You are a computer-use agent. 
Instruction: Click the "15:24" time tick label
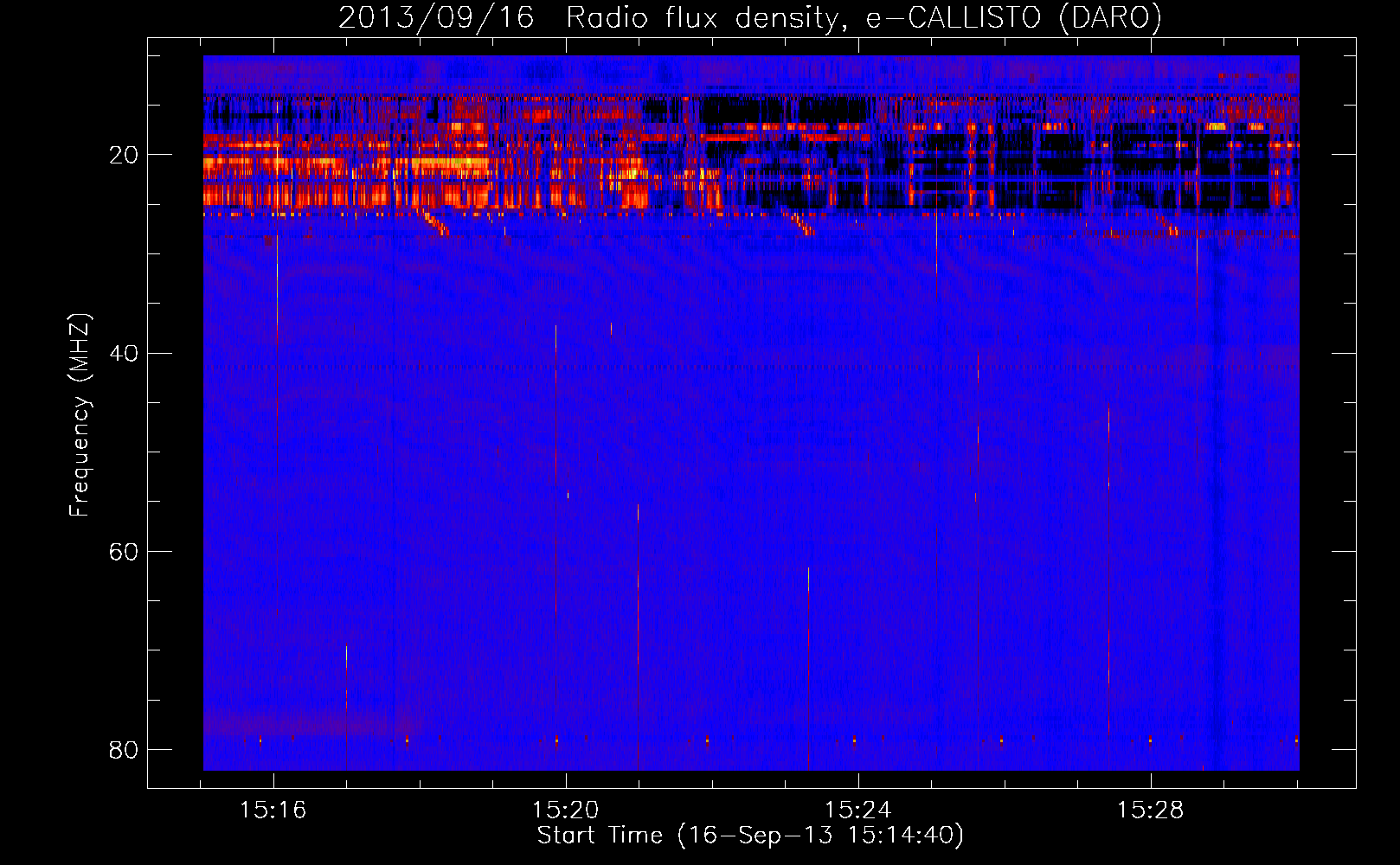pyautogui.click(x=858, y=811)
